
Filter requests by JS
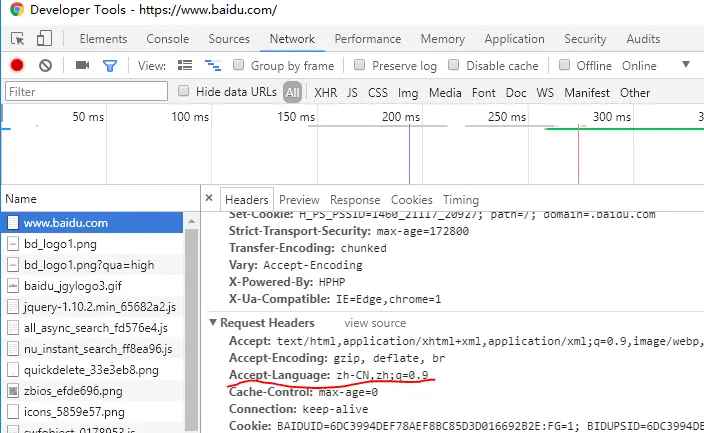point(352,93)
